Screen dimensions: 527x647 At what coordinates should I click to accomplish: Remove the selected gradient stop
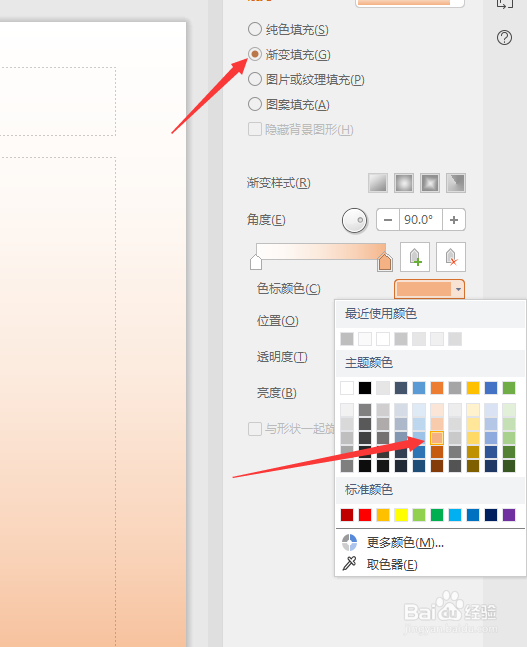tap(451, 257)
